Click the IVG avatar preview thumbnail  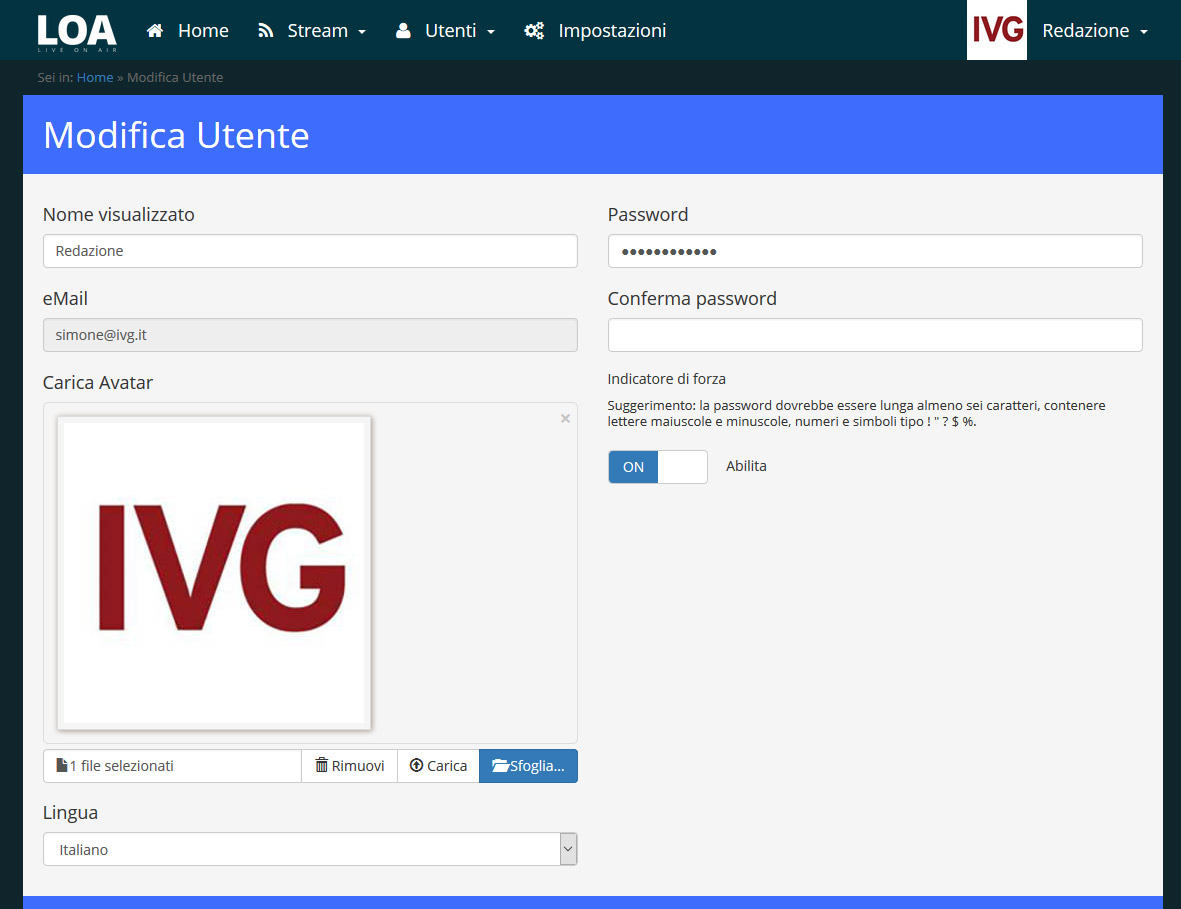(x=214, y=573)
